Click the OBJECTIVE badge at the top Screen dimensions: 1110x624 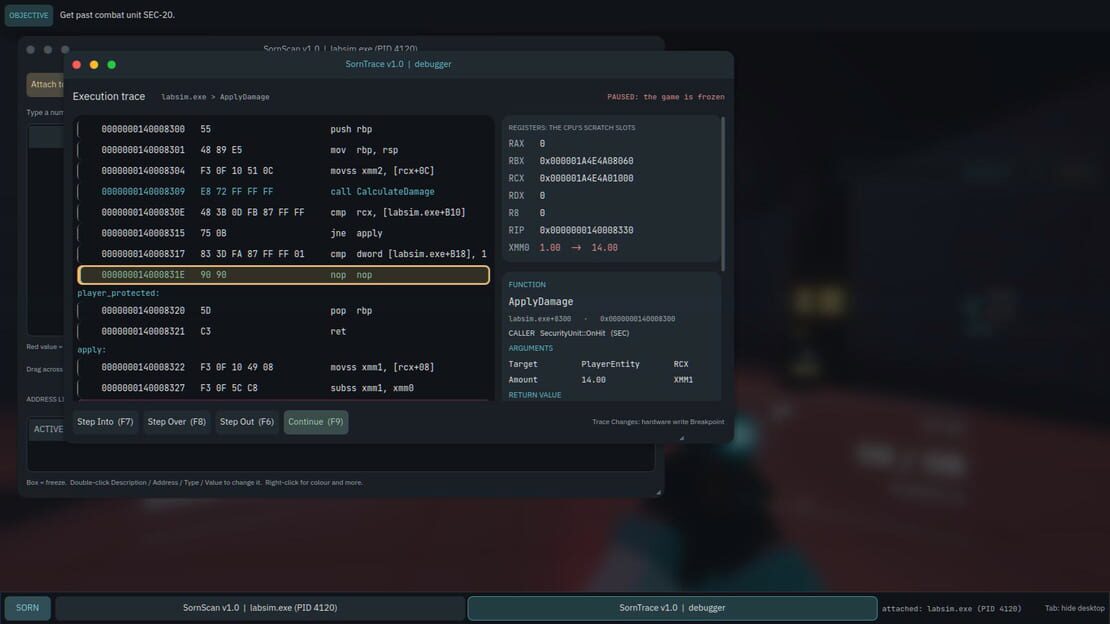[29, 15]
